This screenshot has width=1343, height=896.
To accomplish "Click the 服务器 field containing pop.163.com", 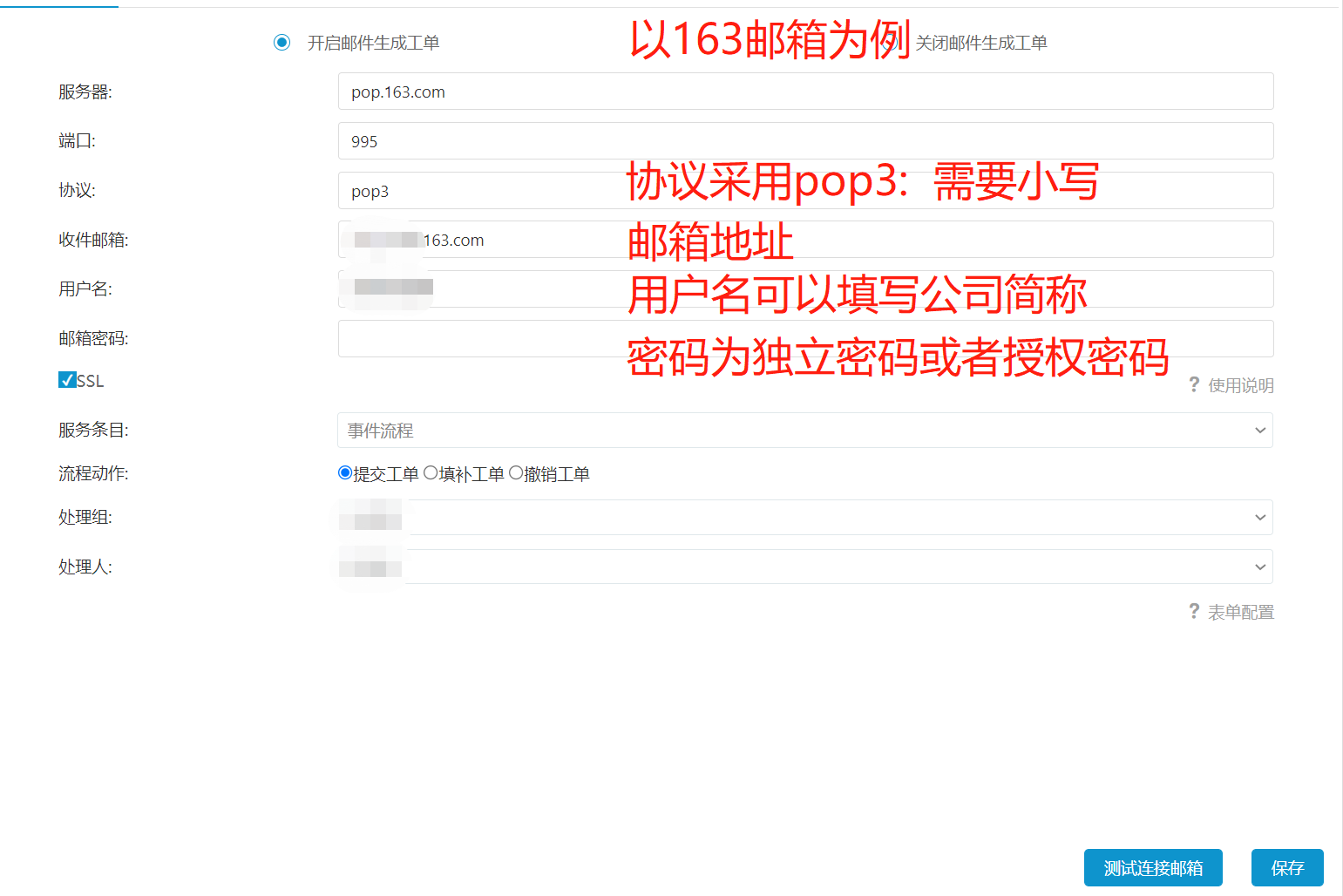I will coord(804,92).
